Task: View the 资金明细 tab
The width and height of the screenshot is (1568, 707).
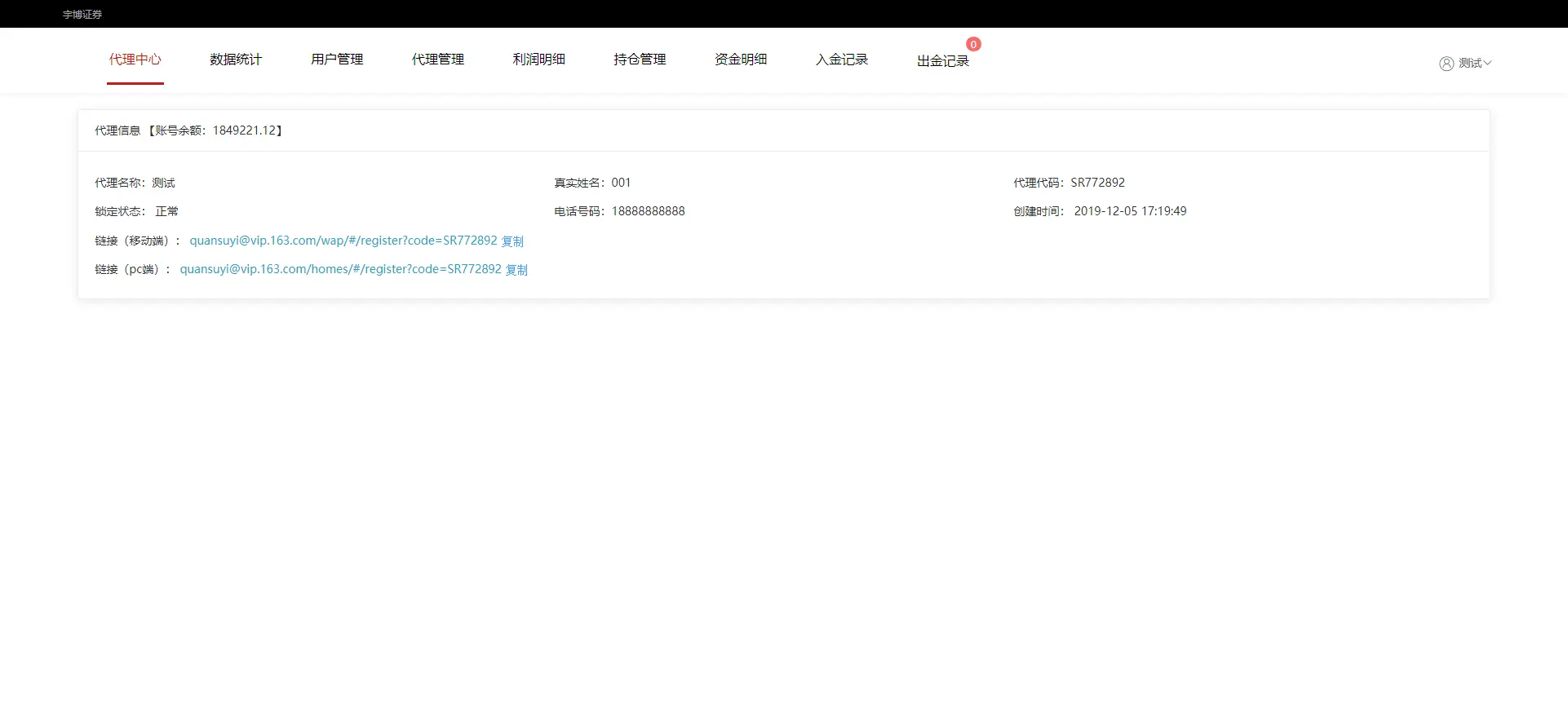Action: click(741, 60)
